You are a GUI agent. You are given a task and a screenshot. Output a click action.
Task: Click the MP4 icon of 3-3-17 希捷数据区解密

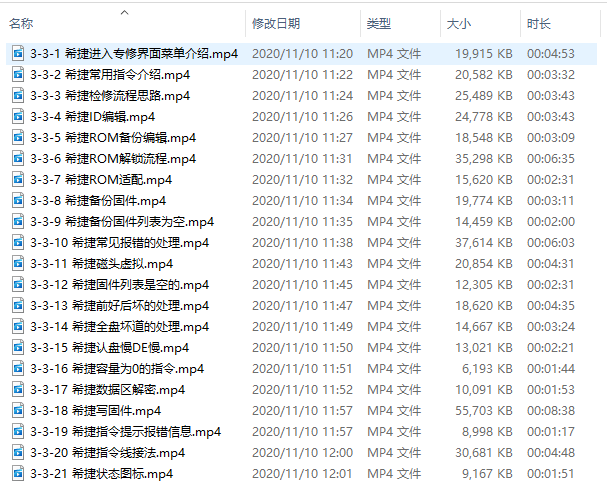[18, 390]
